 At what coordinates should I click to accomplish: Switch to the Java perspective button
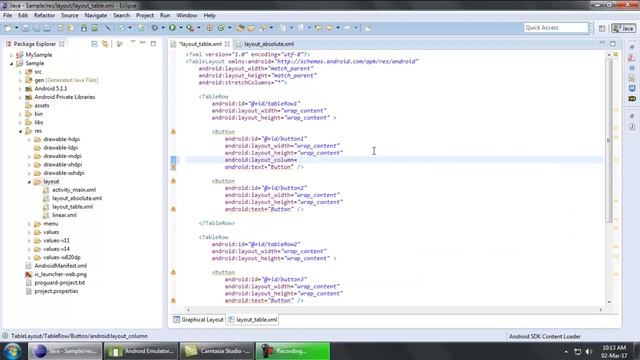pos(623,28)
